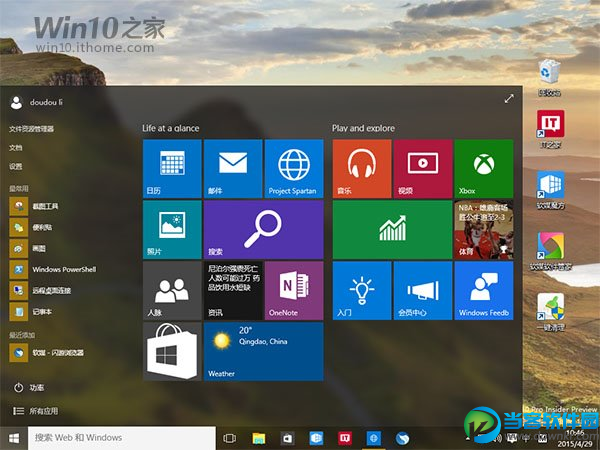Screen dimensions: 600x450
Task: Open the Store shopping bag tile
Action: 171,351
